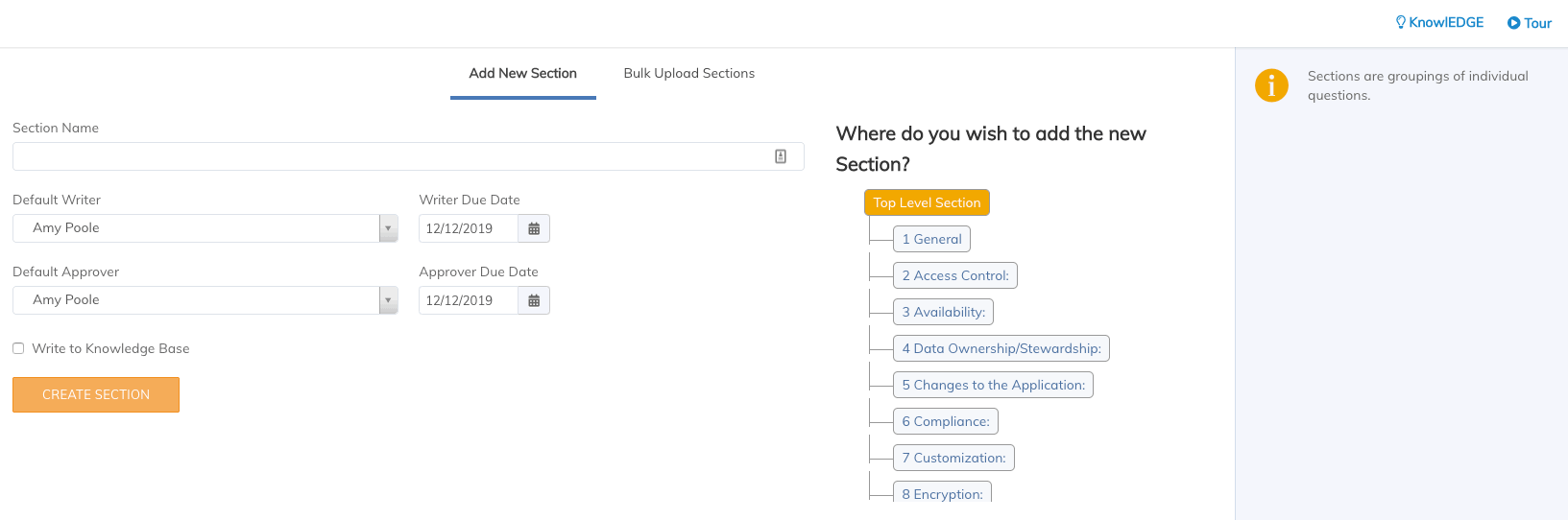The height and width of the screenshot is (520, 1568).
Task: Click the Approver Due Date text field
Action: pos(469,300)
